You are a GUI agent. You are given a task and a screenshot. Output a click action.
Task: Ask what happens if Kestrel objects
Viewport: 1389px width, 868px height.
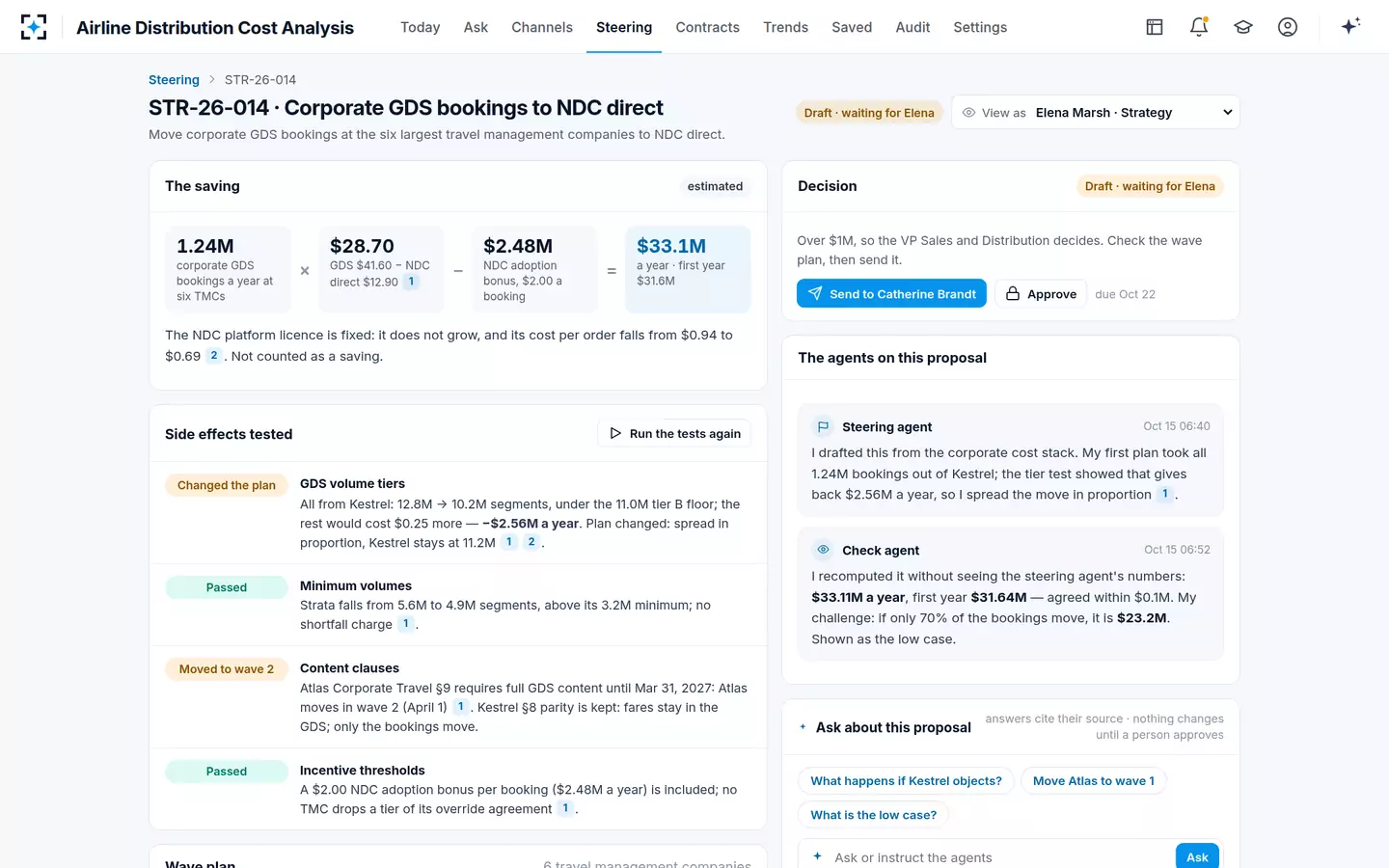[906, 781]
